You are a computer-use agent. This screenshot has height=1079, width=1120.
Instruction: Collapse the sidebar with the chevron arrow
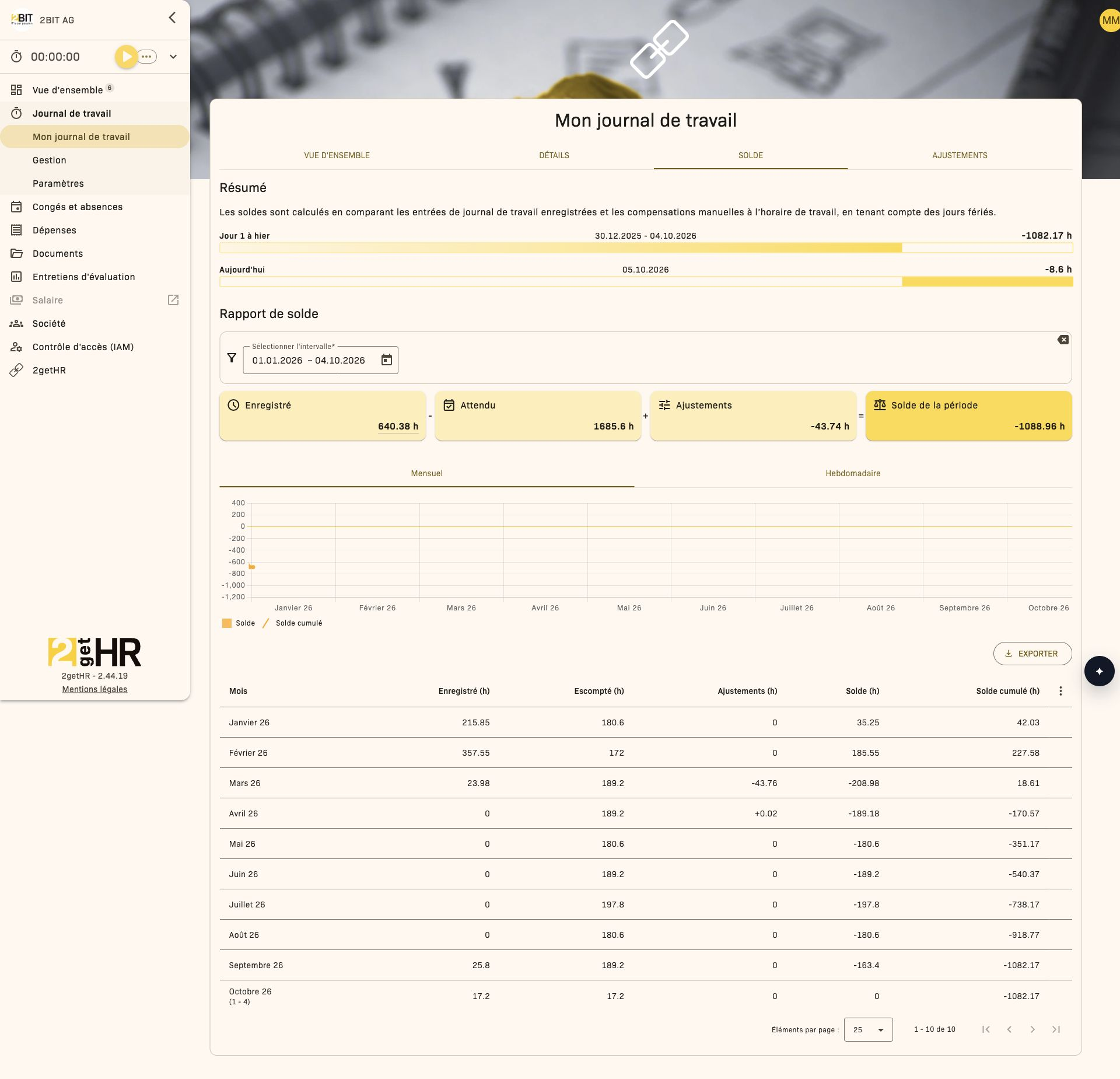[172, 18]
